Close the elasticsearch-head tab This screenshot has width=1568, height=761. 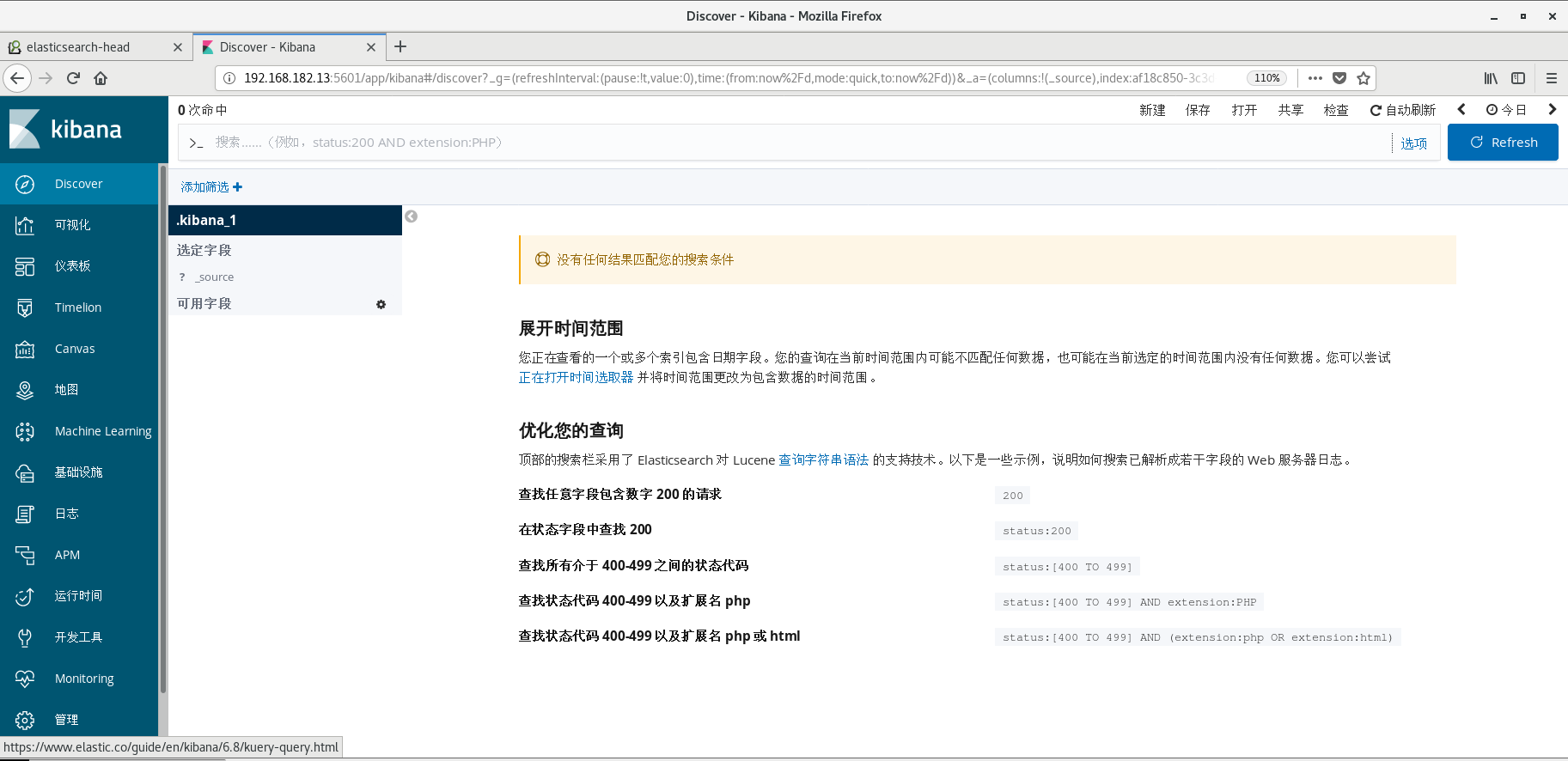(x=178, y=47)
